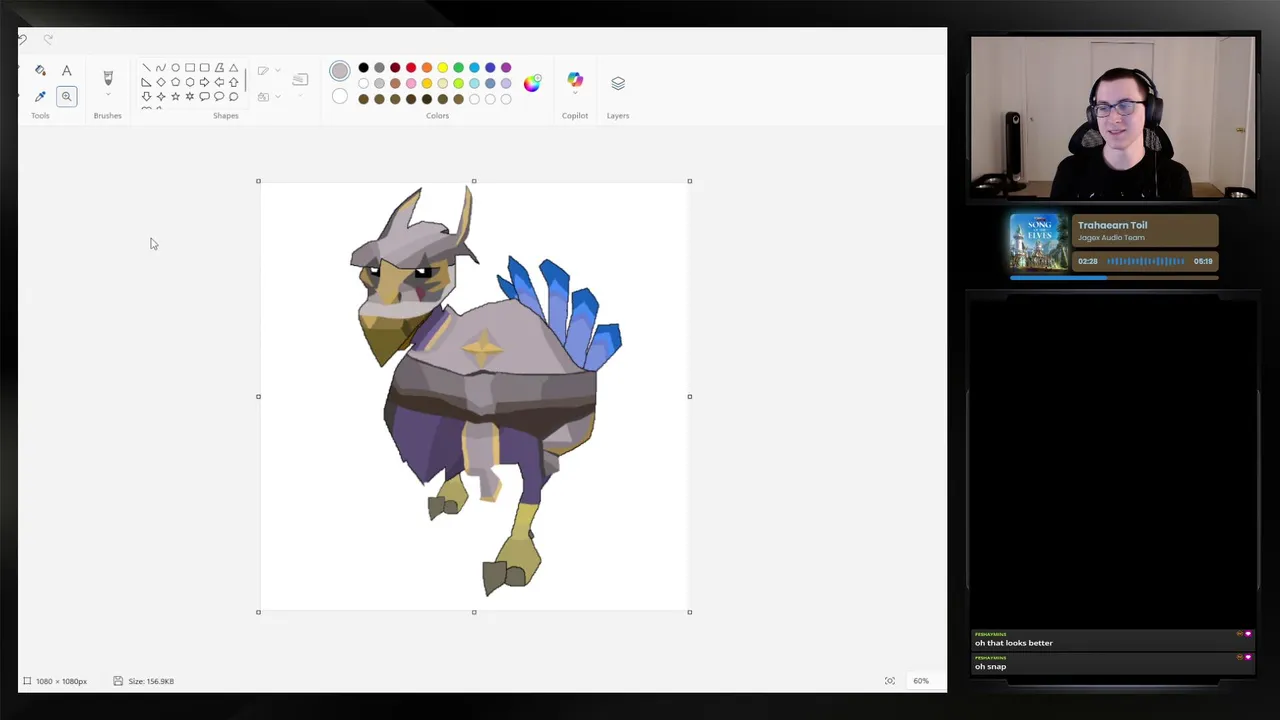Pick the pink color swatch

[411, 83]
